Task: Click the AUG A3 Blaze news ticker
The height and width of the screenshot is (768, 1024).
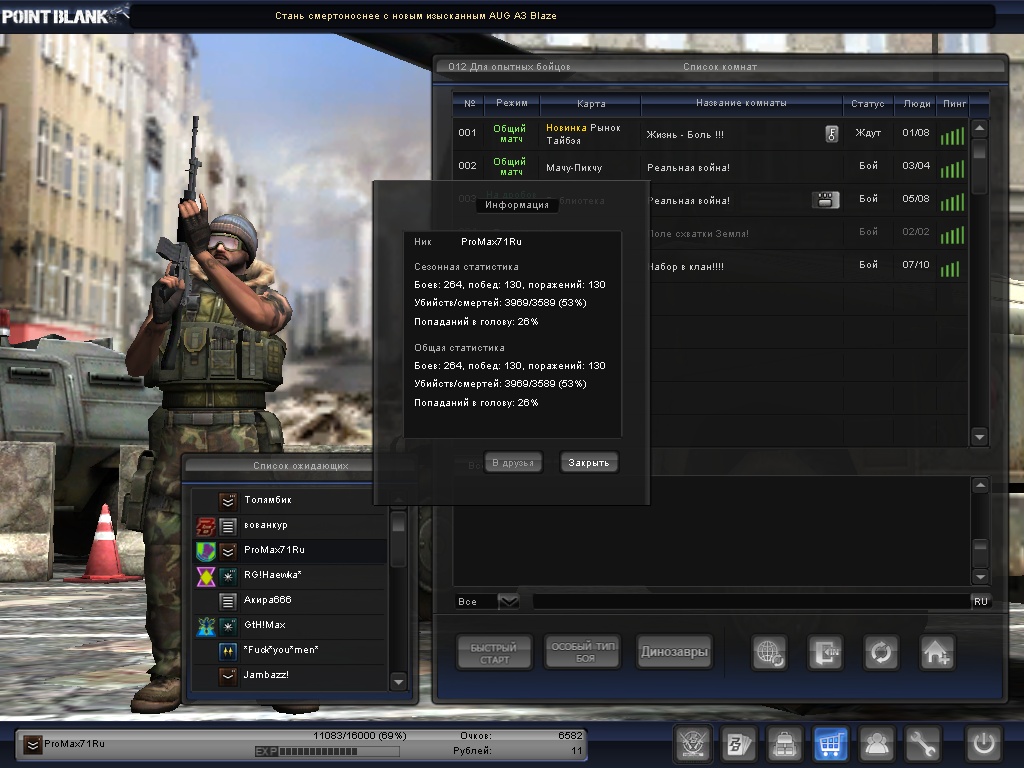Action: coord(415,16)
